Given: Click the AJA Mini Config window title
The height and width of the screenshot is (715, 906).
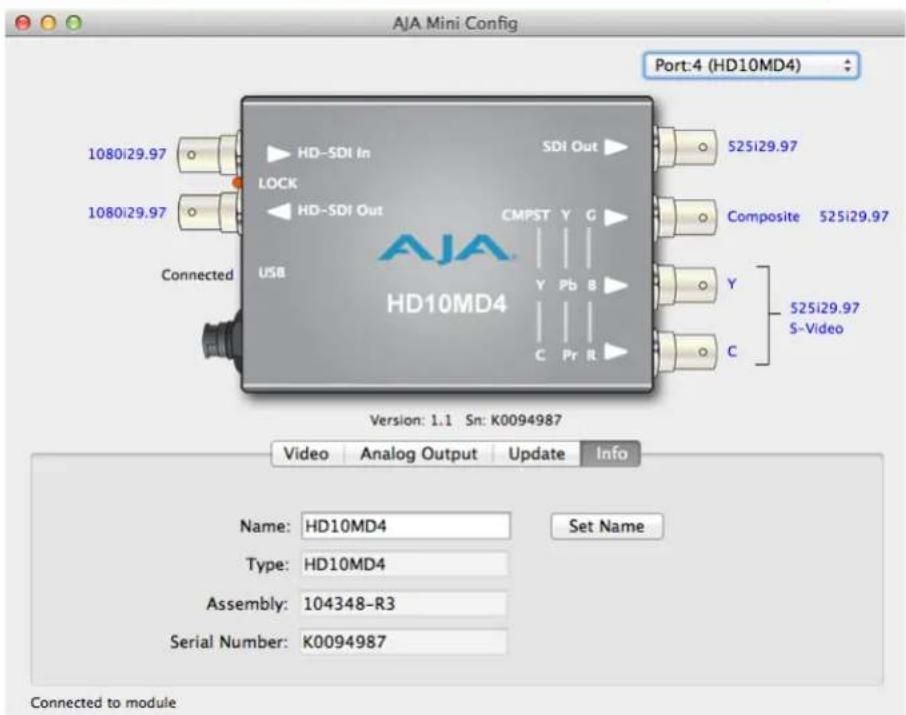Looking at the screenshot, I should (x=455, y=24).
